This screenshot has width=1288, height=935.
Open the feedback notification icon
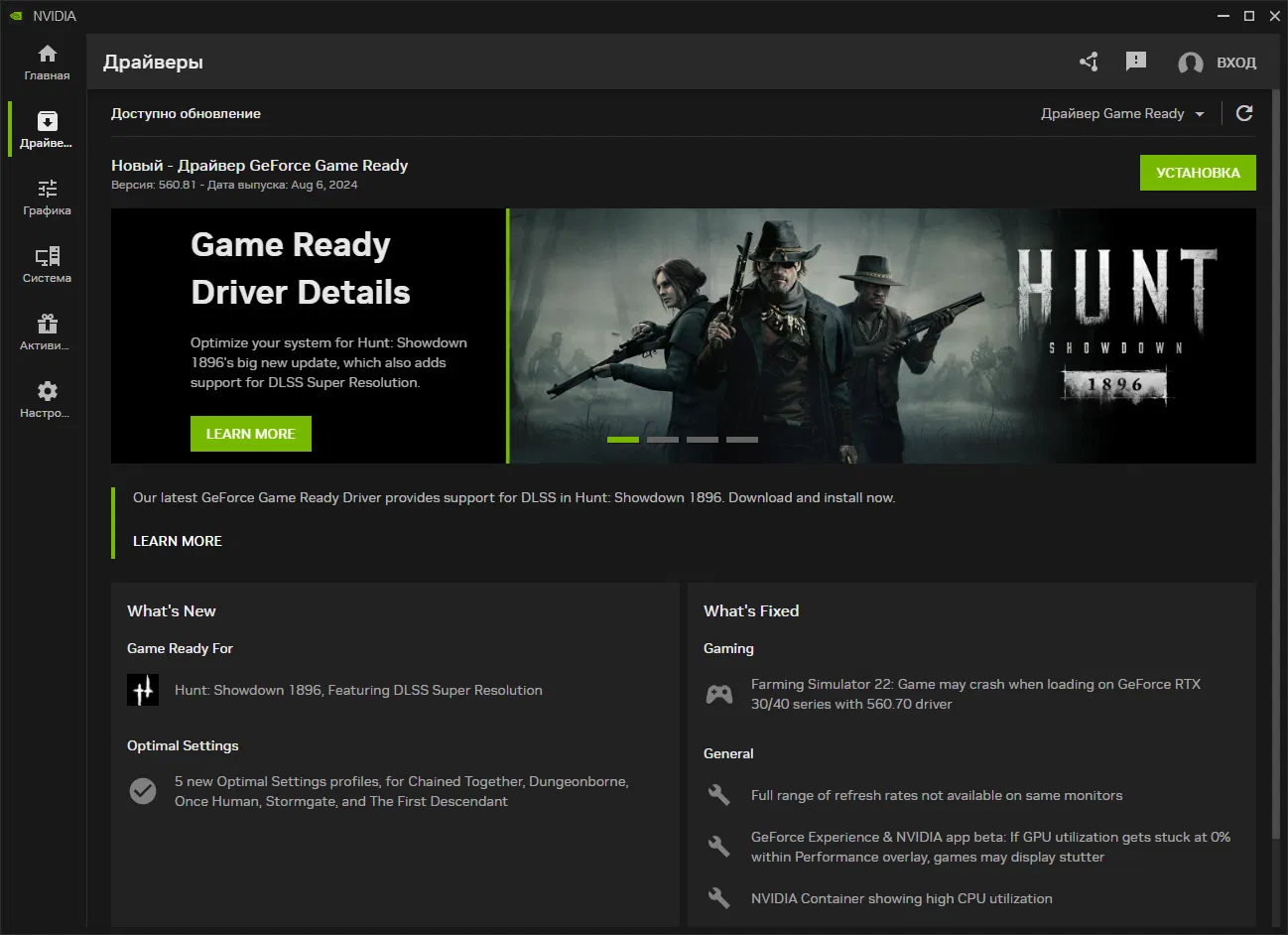pos(1136,62)
